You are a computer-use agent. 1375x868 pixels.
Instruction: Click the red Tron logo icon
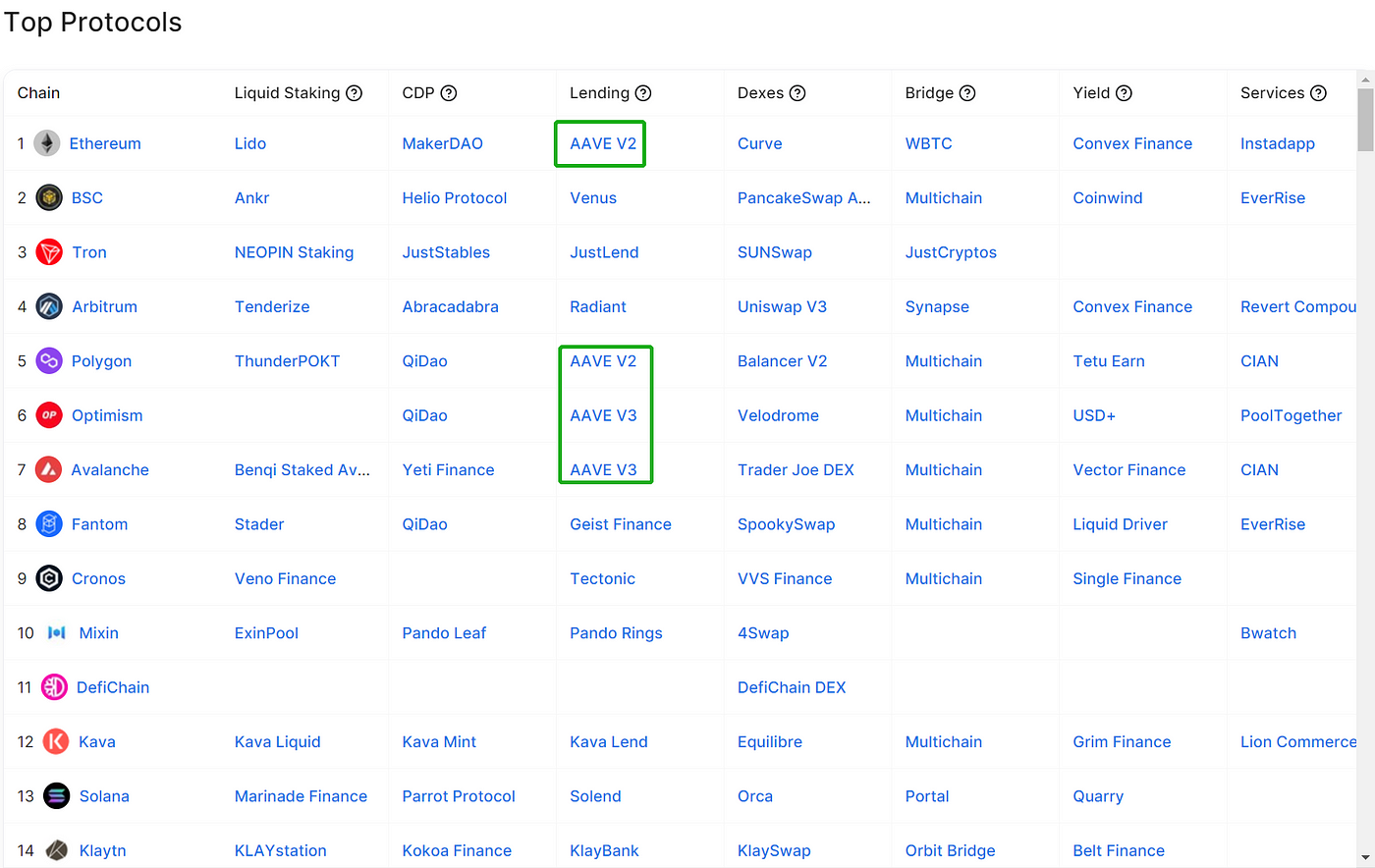(49, 252)
